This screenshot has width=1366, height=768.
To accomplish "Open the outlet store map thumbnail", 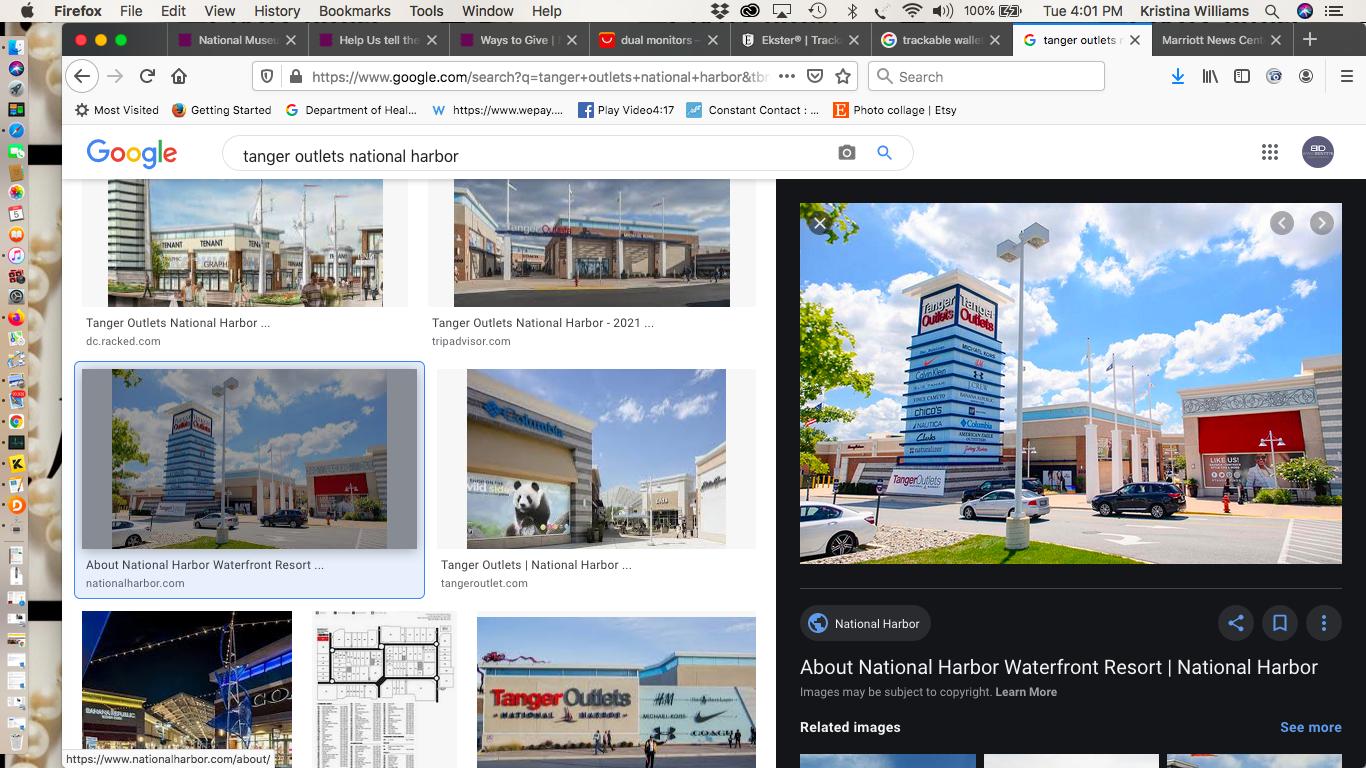I will coord(385,689).
